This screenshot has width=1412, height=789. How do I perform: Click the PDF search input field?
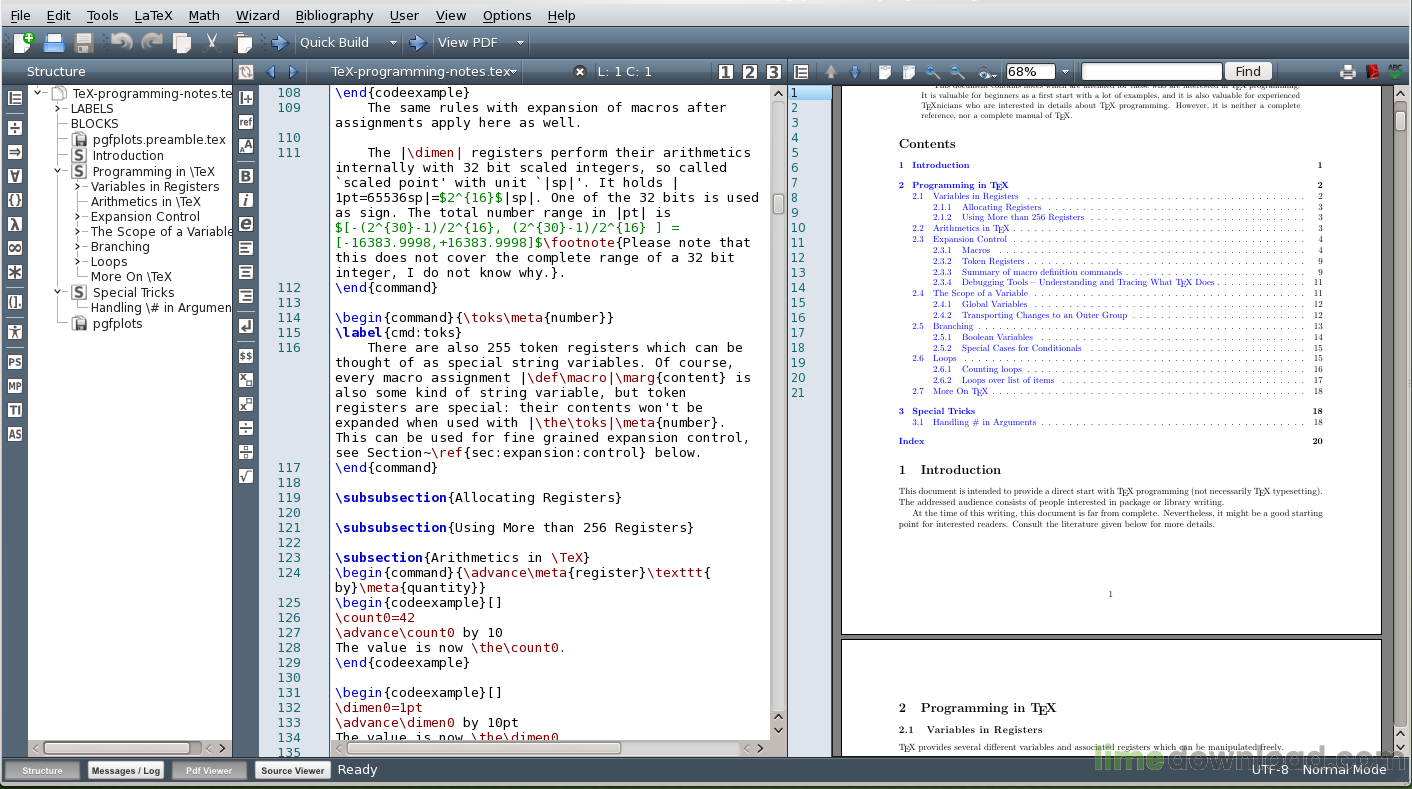[1151, 71]
